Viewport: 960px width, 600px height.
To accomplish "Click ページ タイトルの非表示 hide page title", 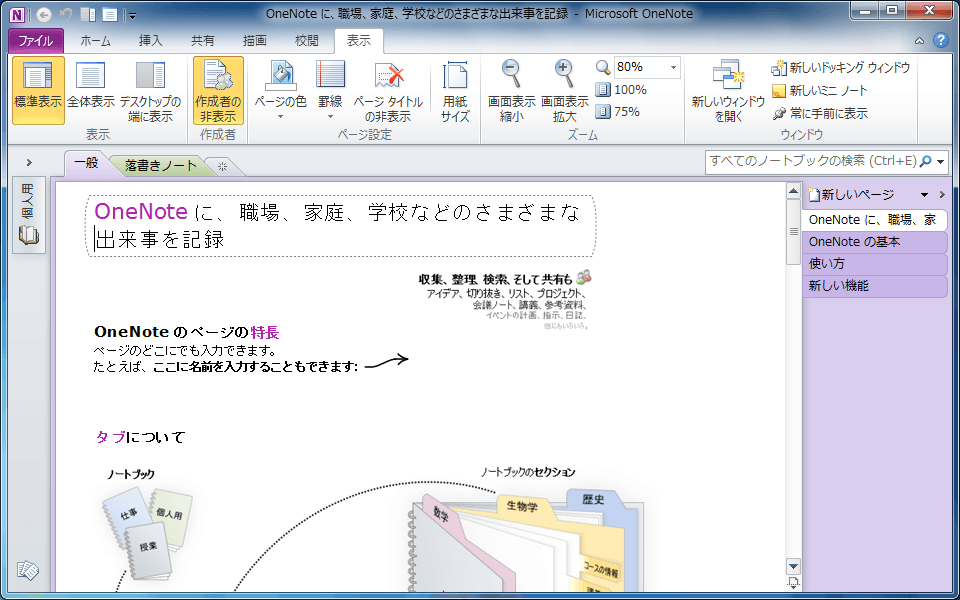I will click(x=388, y=91).
